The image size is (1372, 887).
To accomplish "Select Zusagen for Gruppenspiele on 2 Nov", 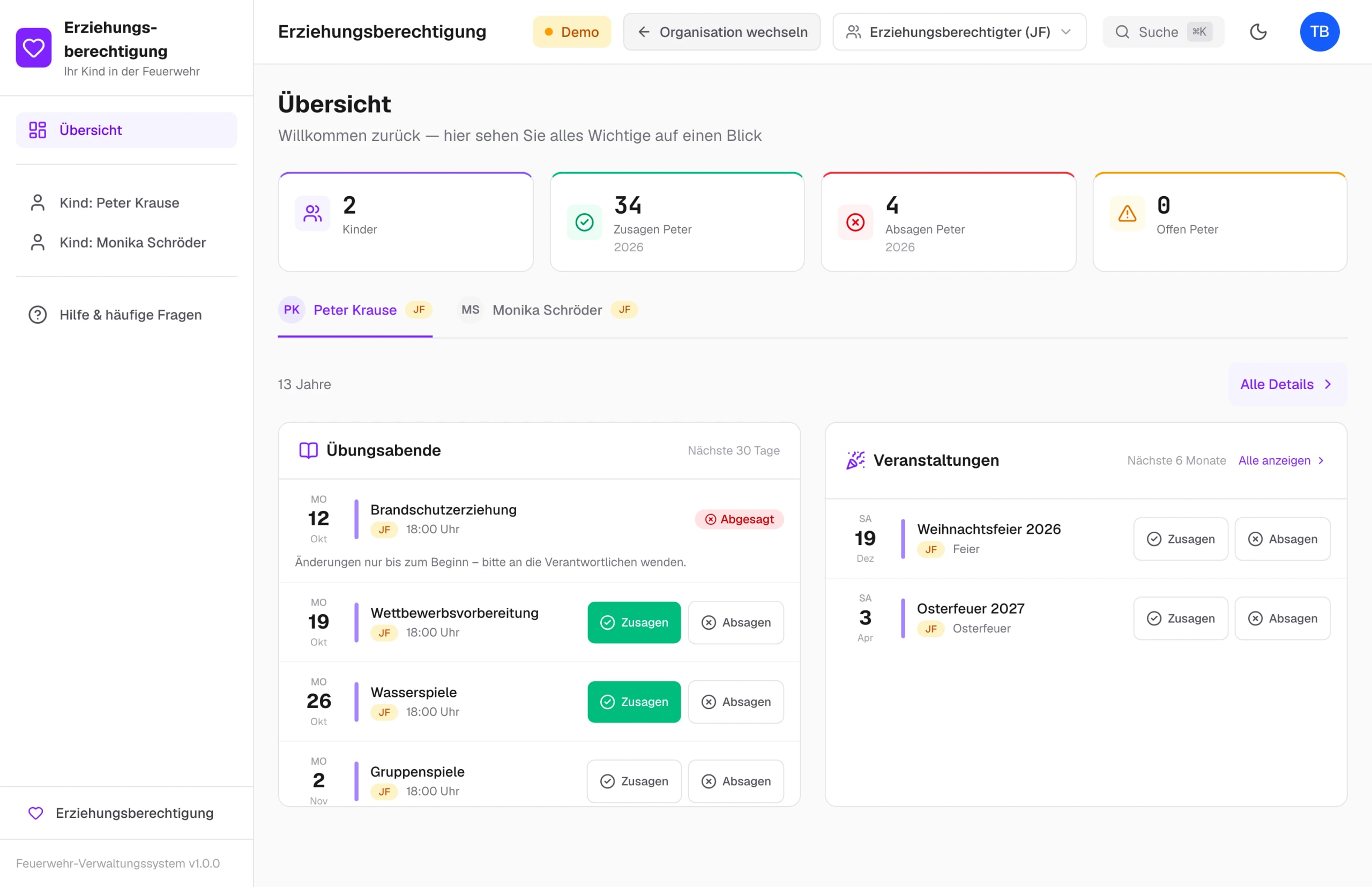I will point(634,781).
